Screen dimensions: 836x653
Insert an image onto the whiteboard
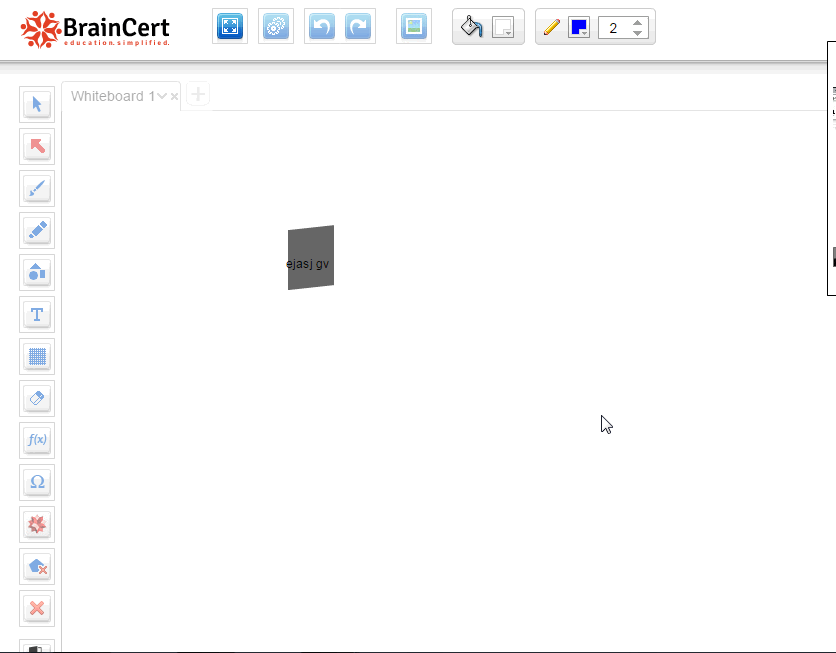point(414,26)
